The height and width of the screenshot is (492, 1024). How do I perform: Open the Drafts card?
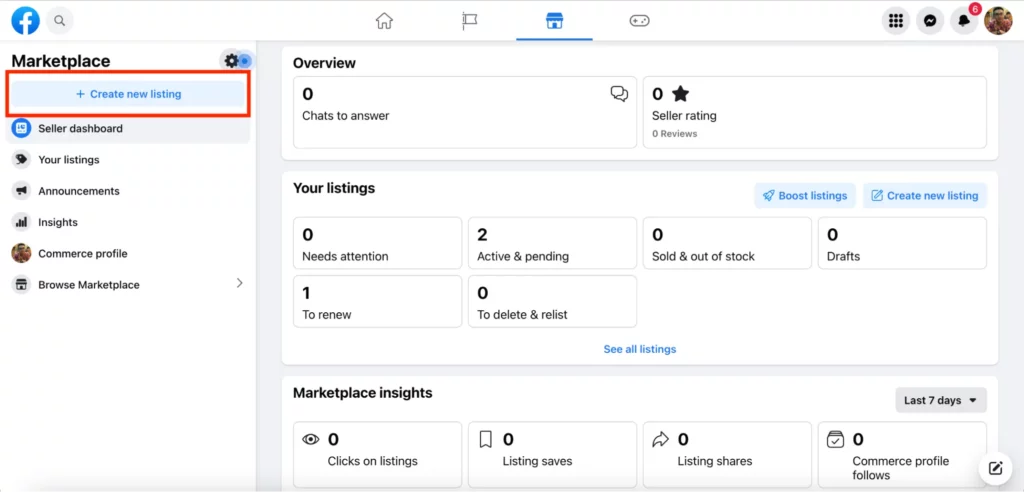[x=903, y=243]
